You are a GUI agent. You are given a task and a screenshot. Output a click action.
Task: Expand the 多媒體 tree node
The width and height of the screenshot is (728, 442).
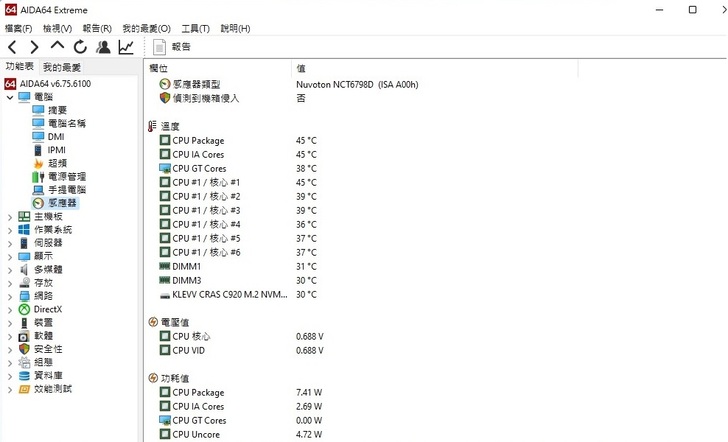[10, 270]
